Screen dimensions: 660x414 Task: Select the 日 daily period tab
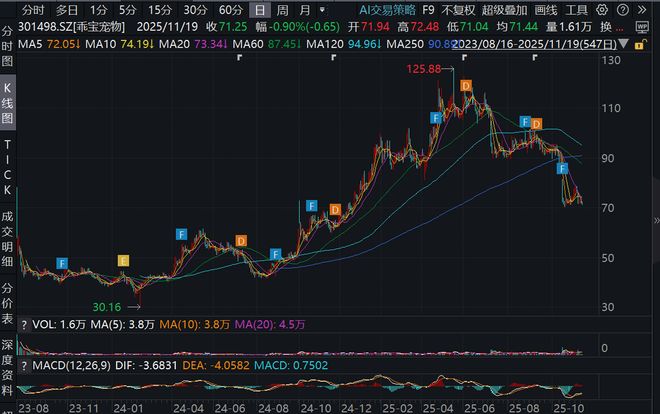pyautogui.click(x=260, y=10)
